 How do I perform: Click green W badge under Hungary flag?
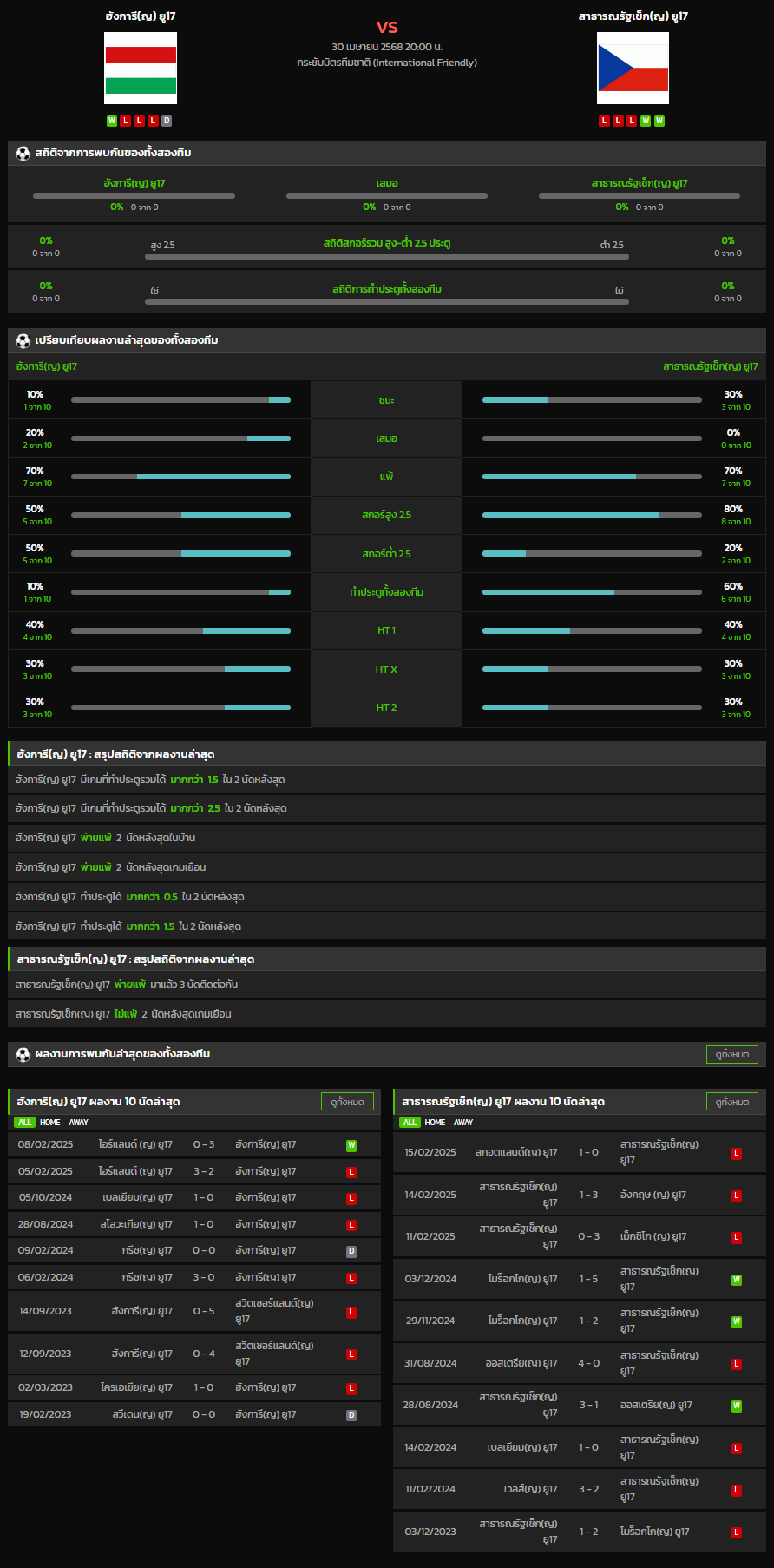tap(112, 121)
